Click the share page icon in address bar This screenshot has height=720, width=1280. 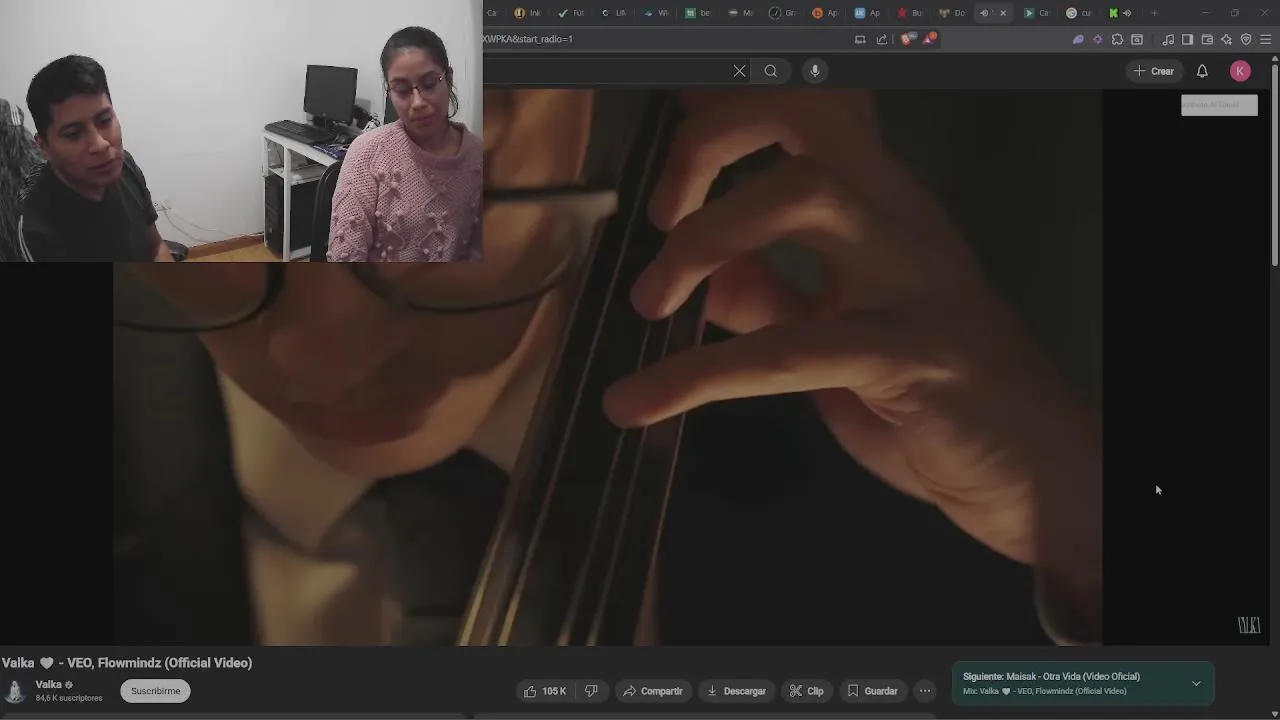[x=882, y=39]
